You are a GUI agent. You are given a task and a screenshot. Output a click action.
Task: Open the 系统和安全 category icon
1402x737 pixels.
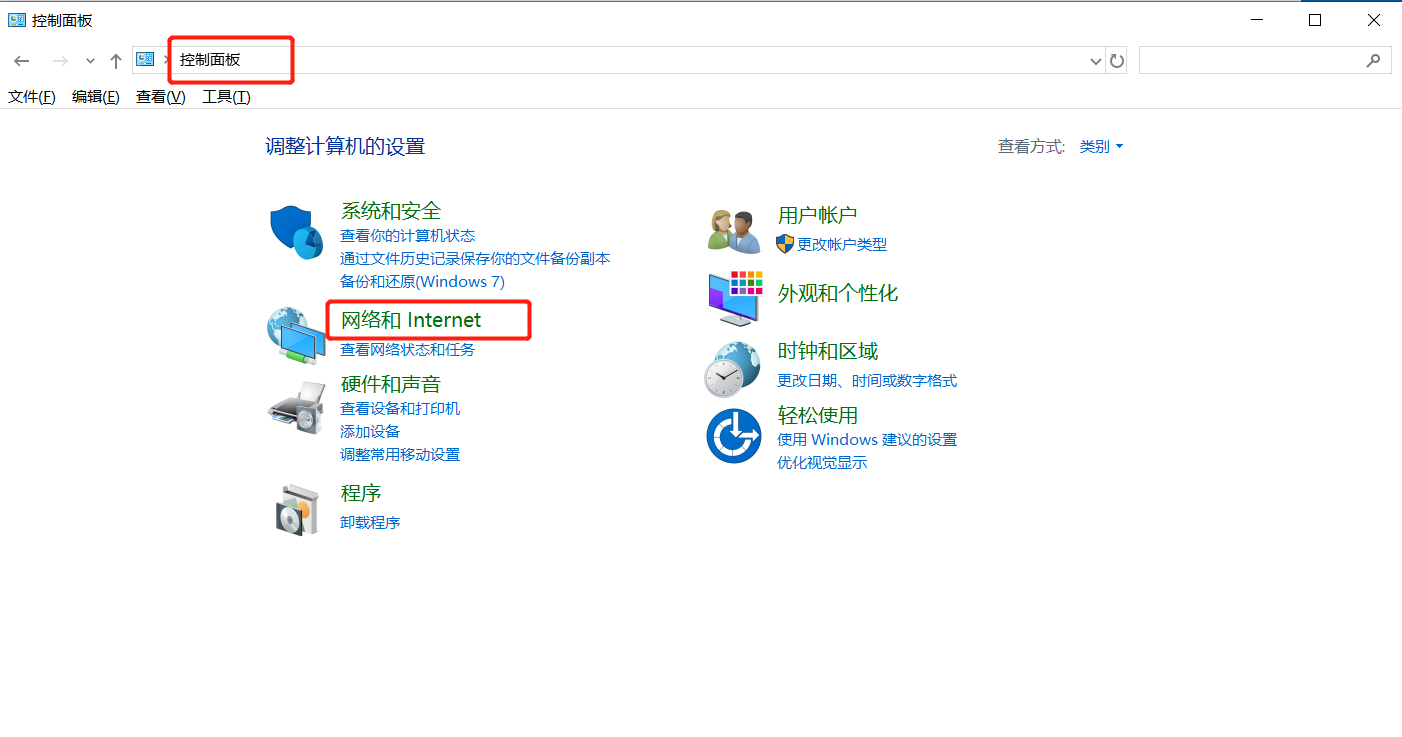[295, 231]
